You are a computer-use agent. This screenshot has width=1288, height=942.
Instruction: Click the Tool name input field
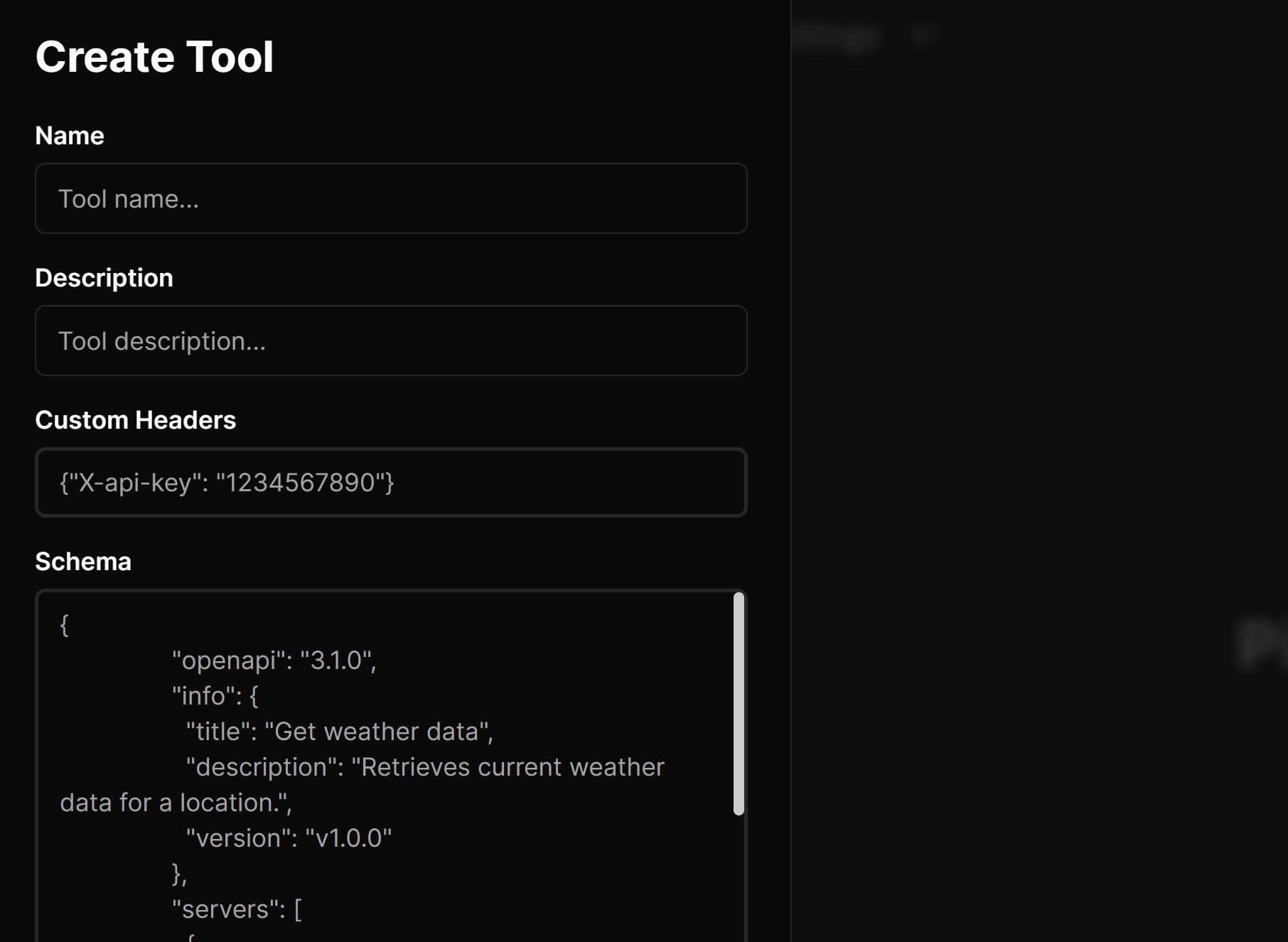click(391, 198)
